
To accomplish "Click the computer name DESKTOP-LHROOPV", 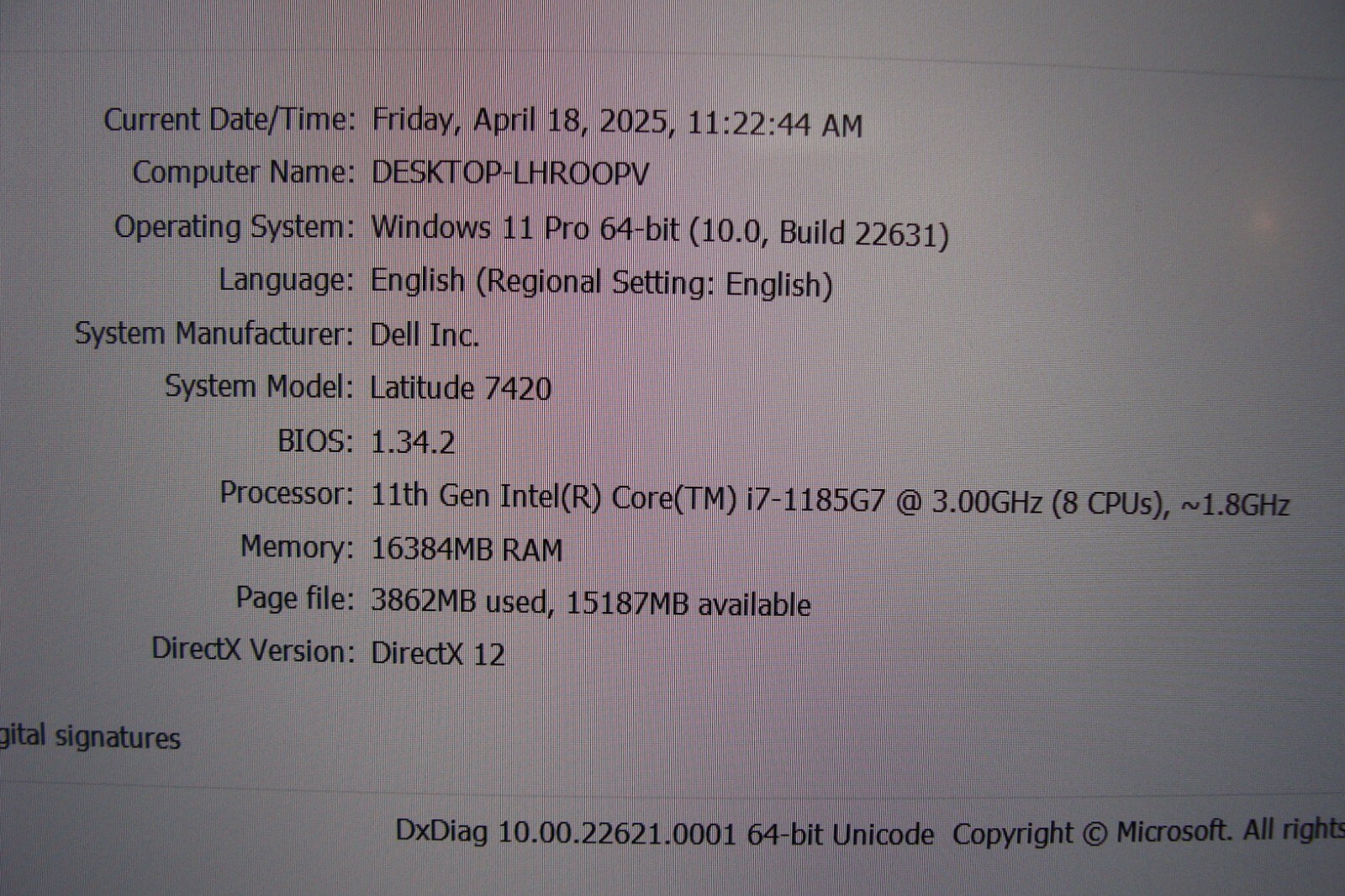I will [510, 174].
